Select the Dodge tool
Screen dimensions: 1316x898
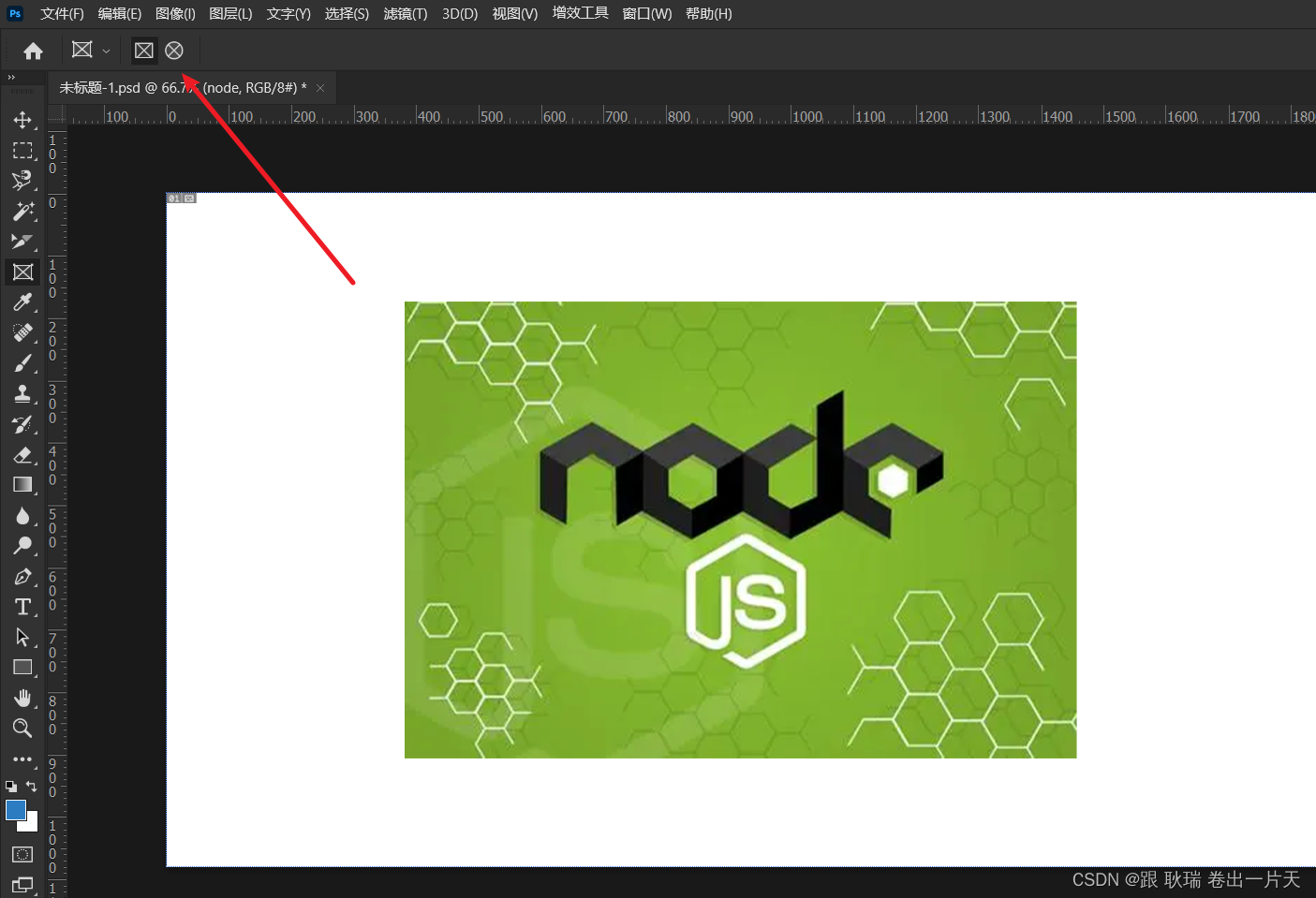coord(22,546)
